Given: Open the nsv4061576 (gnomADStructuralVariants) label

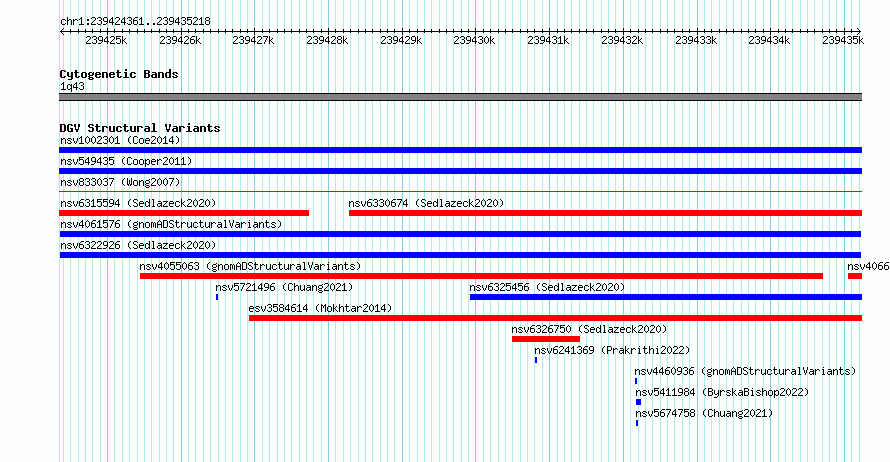Looking at the screenshot, I should (x=171, y=224).
